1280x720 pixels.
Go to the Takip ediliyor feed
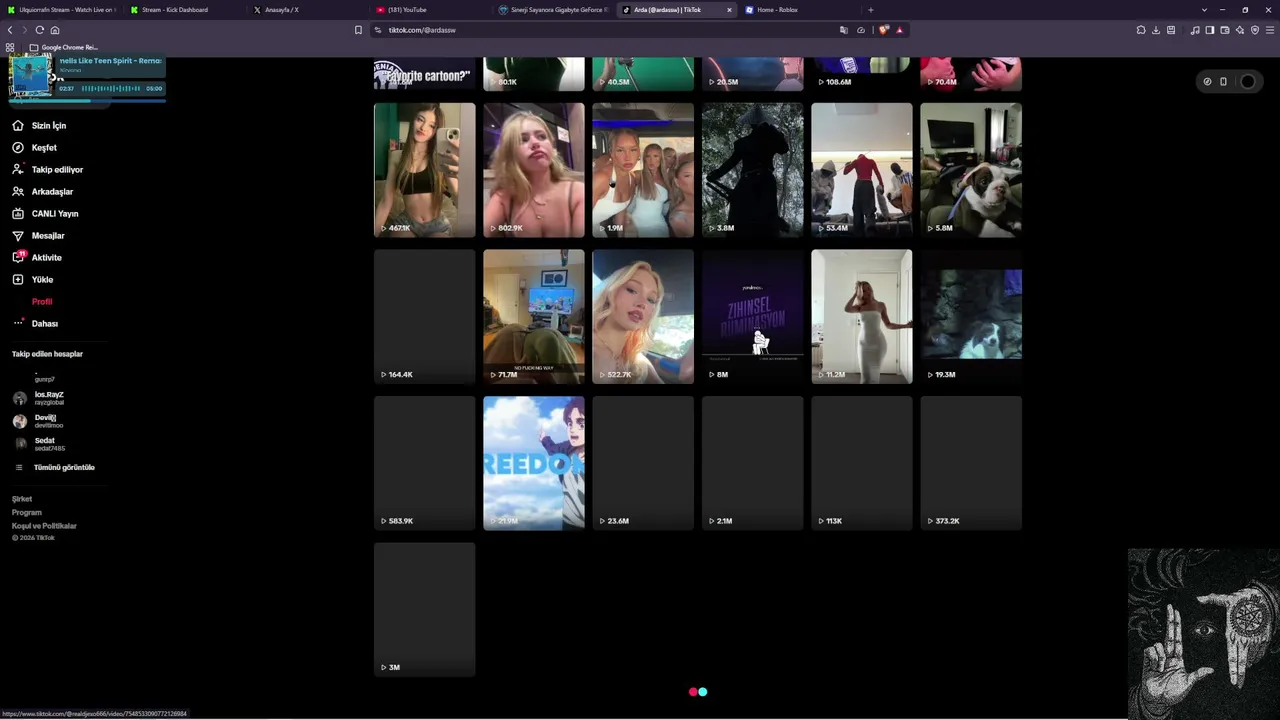tap(48, 170)
